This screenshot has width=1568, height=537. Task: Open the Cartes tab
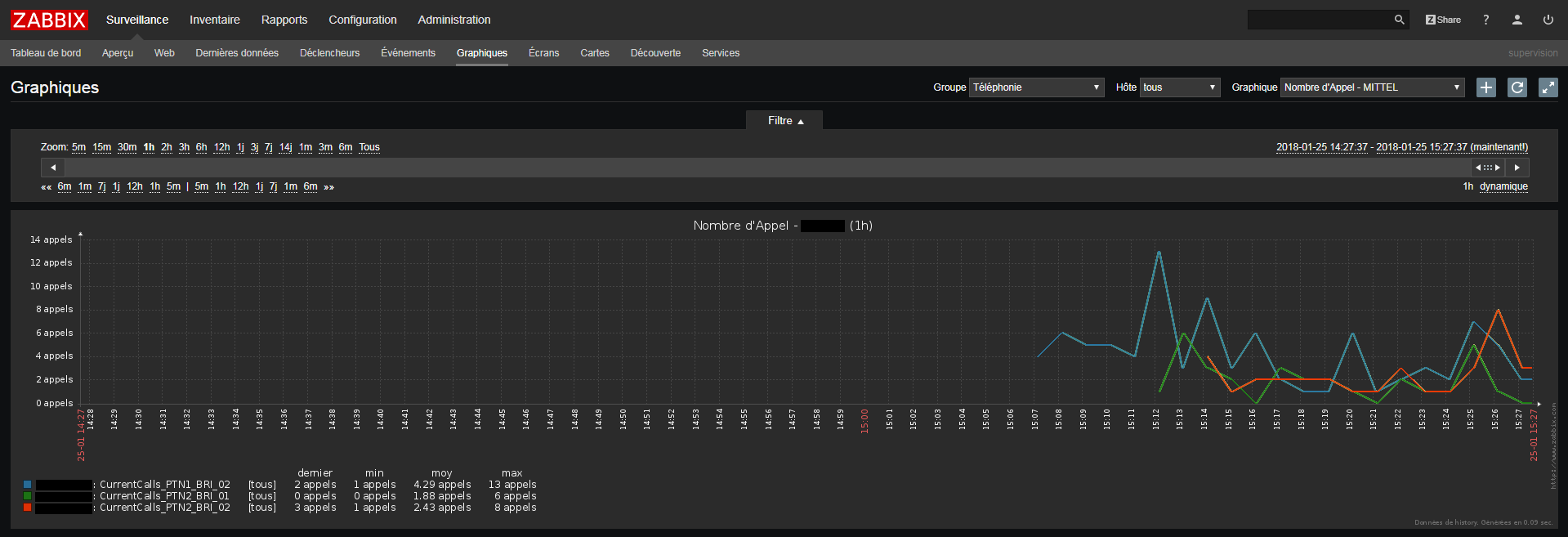595,53
